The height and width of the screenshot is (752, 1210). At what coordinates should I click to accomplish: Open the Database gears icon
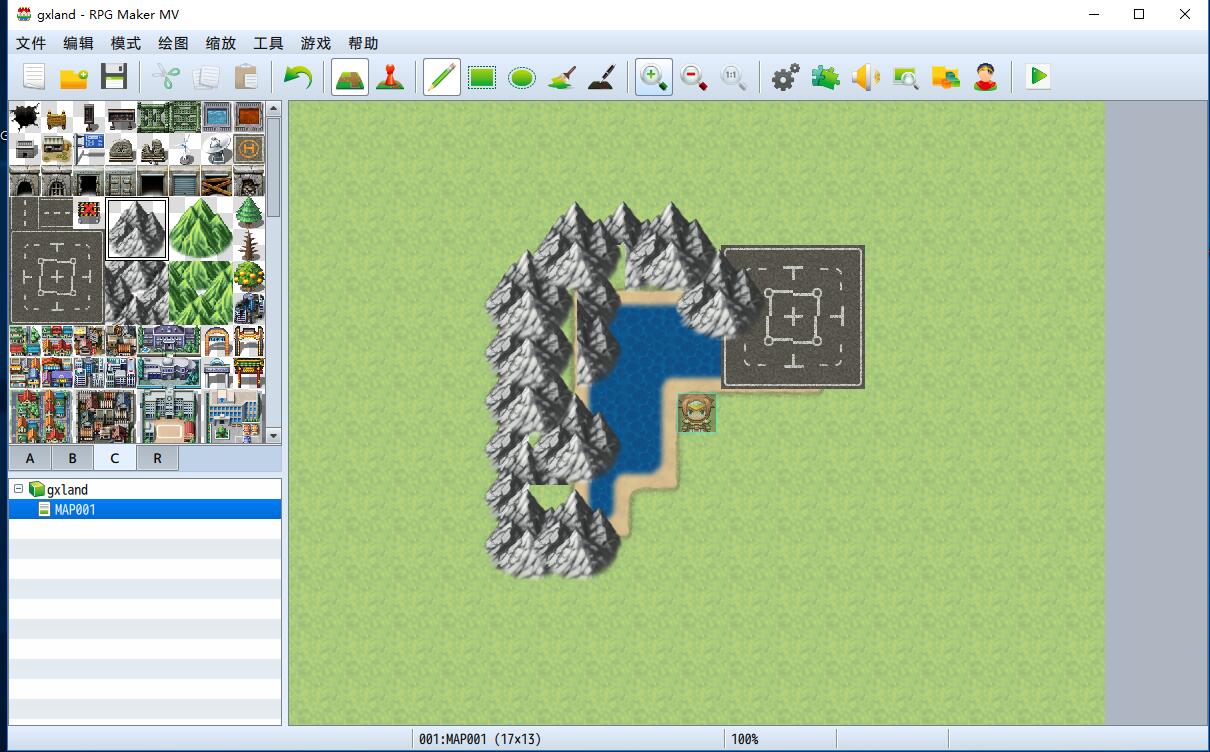pyautogui.click(x=786, y=77)
